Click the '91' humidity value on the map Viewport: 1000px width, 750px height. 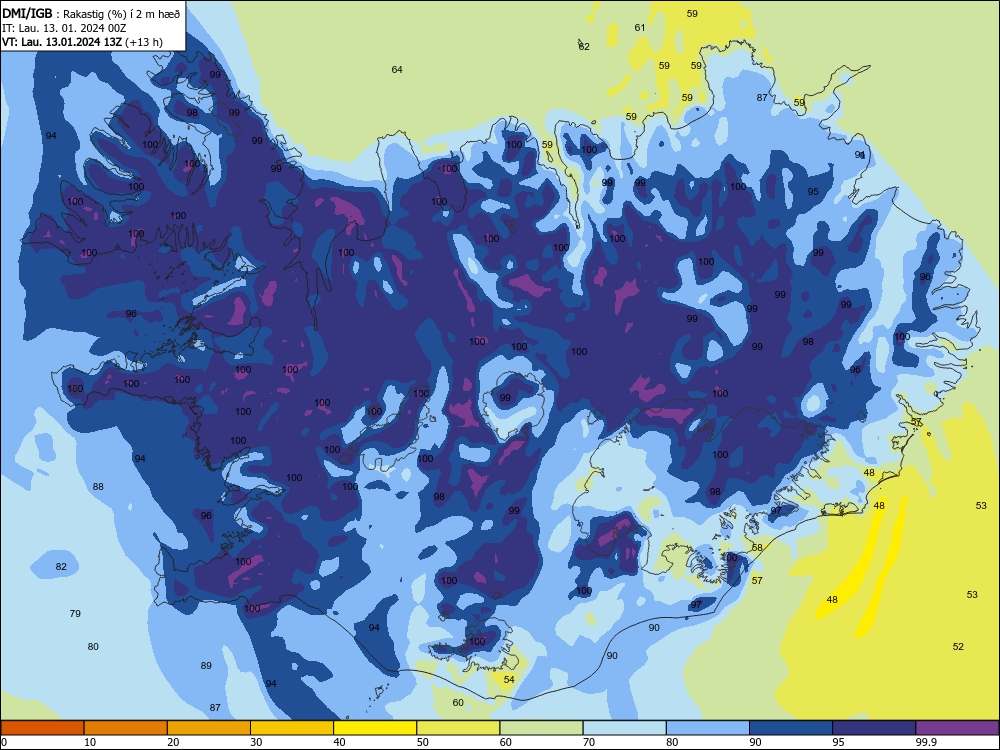point(860,154)
